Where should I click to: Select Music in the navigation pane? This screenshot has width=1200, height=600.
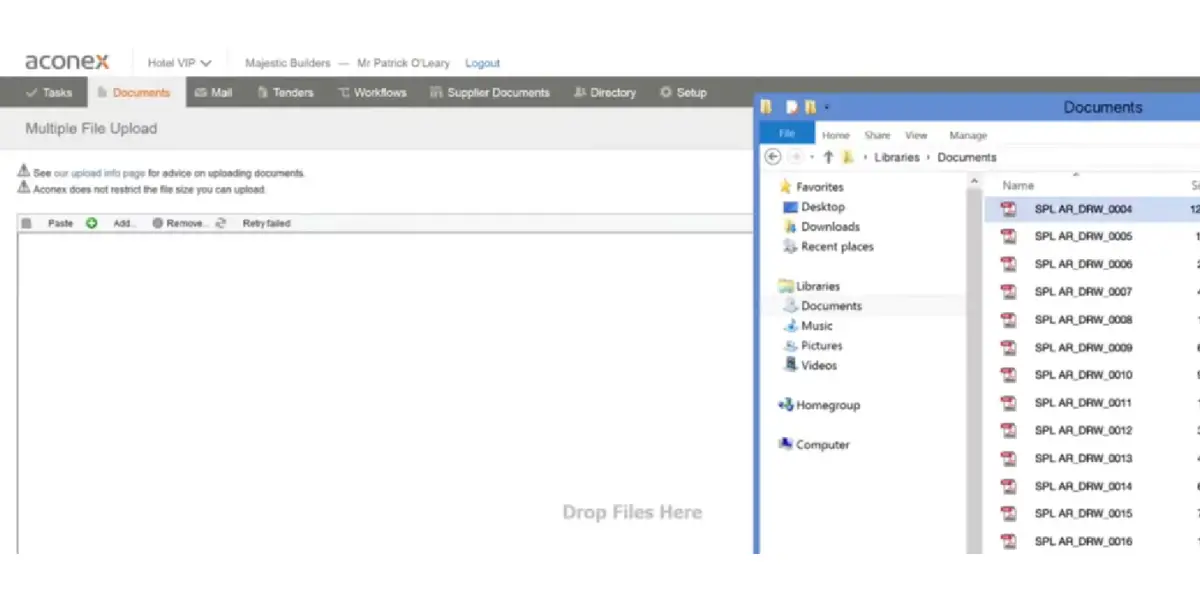click(x=808, y=326)
